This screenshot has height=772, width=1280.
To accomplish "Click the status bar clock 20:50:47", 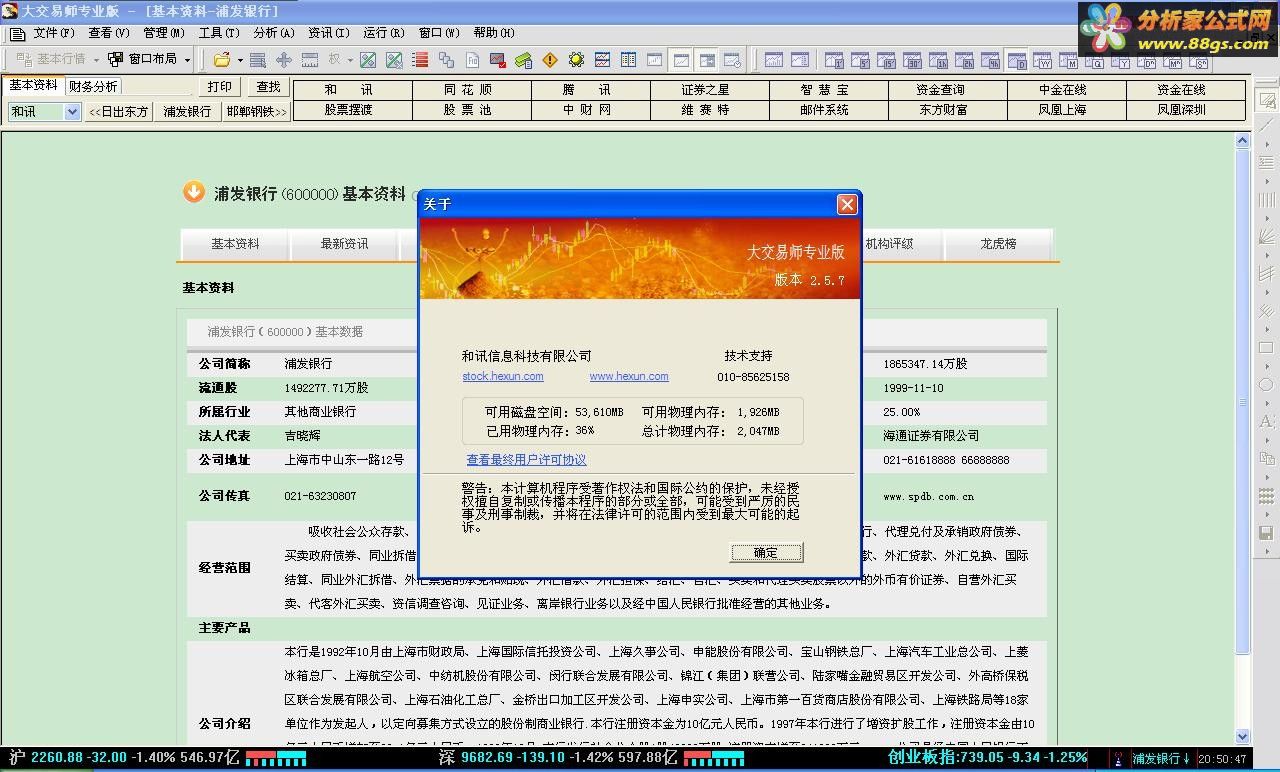I will [1222, 759].
